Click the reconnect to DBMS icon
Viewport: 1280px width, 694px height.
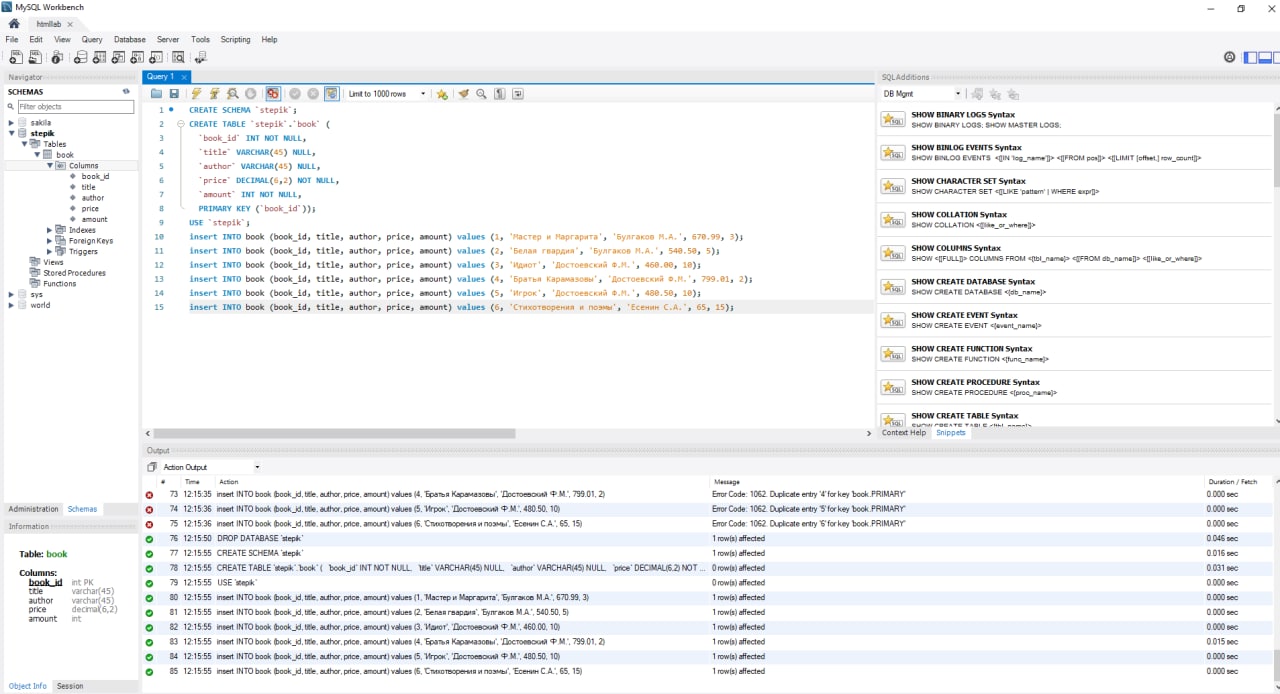[201, 57]
